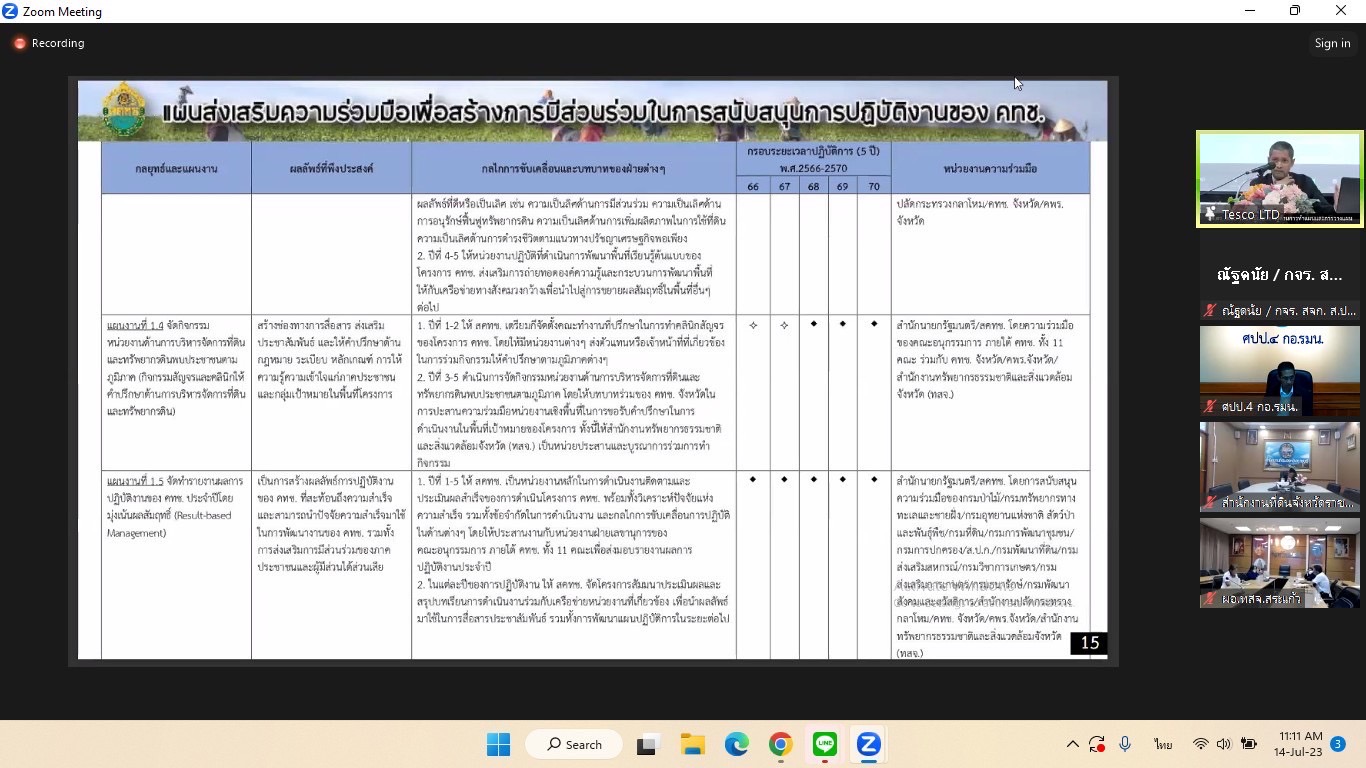The image size is (1366, 768).
Task: Open Wi-Fi network settings in tray
Action: click(x=1201, y=744)
